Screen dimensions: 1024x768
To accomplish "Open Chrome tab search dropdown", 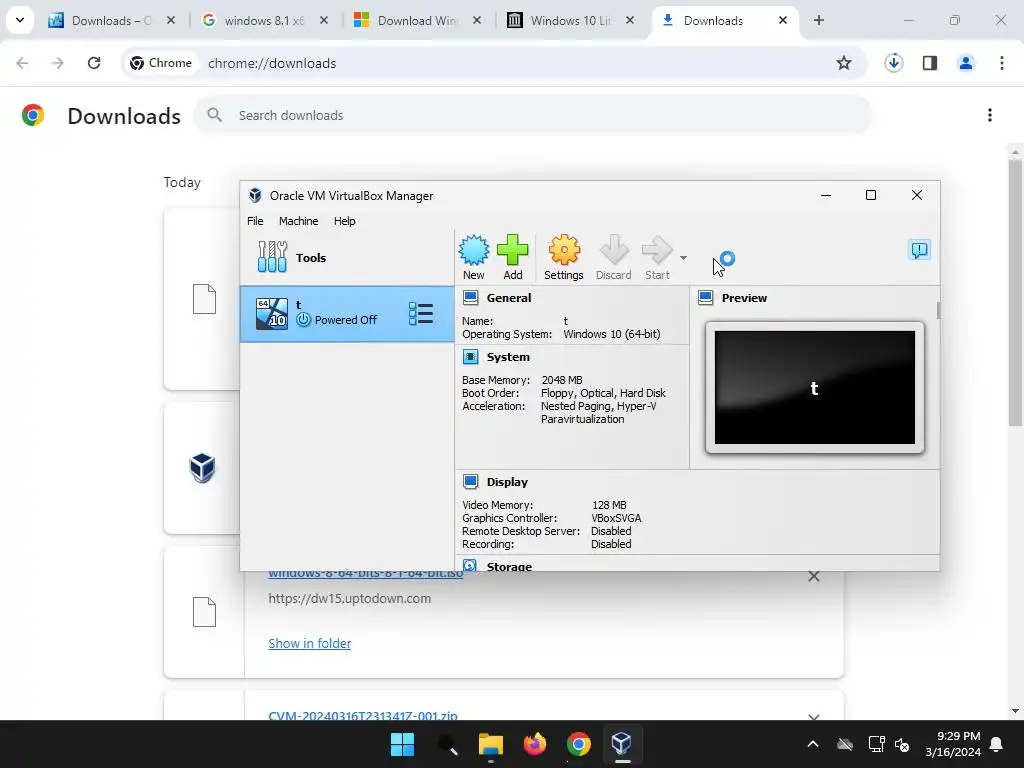I will pos(20,20).
